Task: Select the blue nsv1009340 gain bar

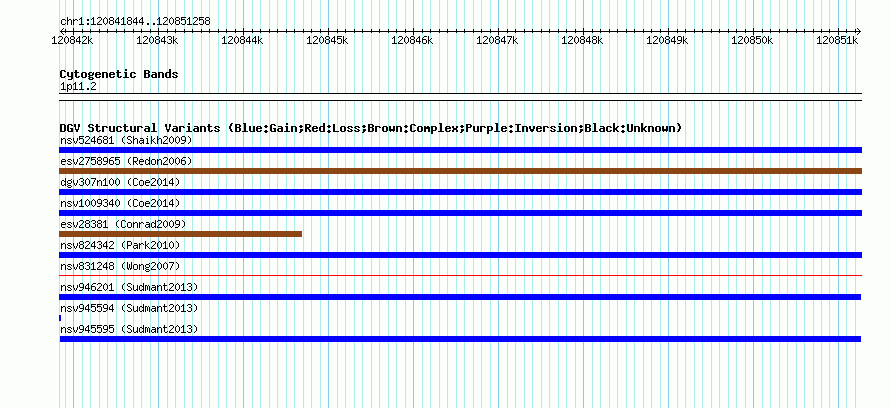Action: point(460,213)
